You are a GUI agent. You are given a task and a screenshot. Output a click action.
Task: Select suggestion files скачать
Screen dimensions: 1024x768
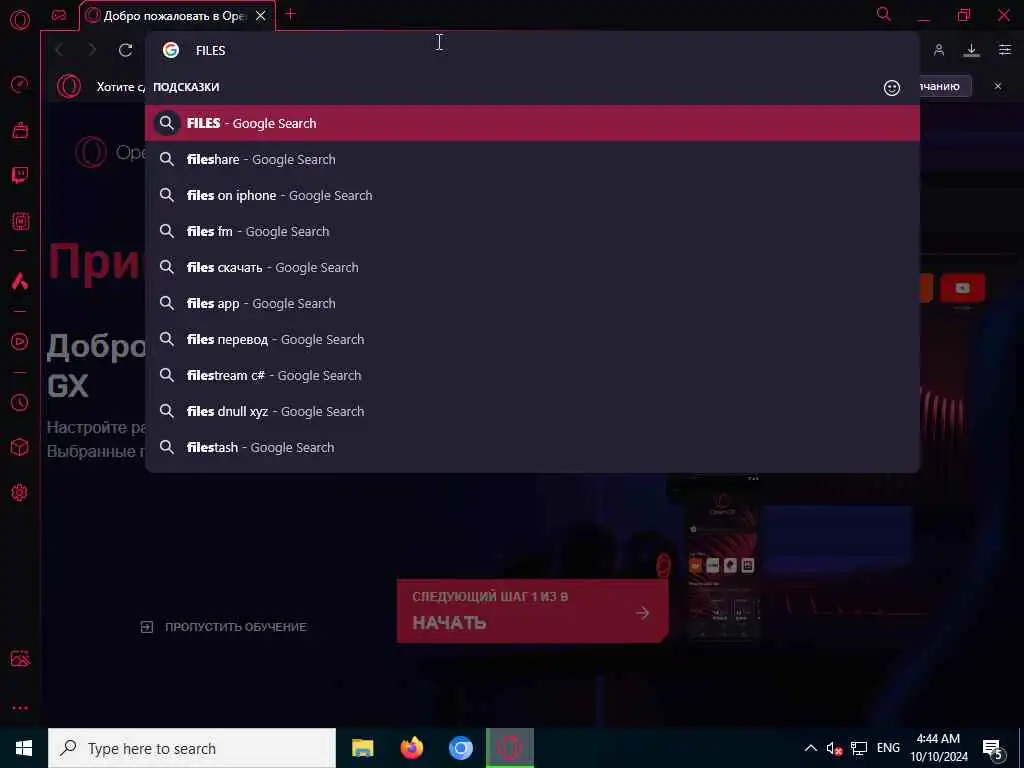pyautogui.click(x=532, y=267)
